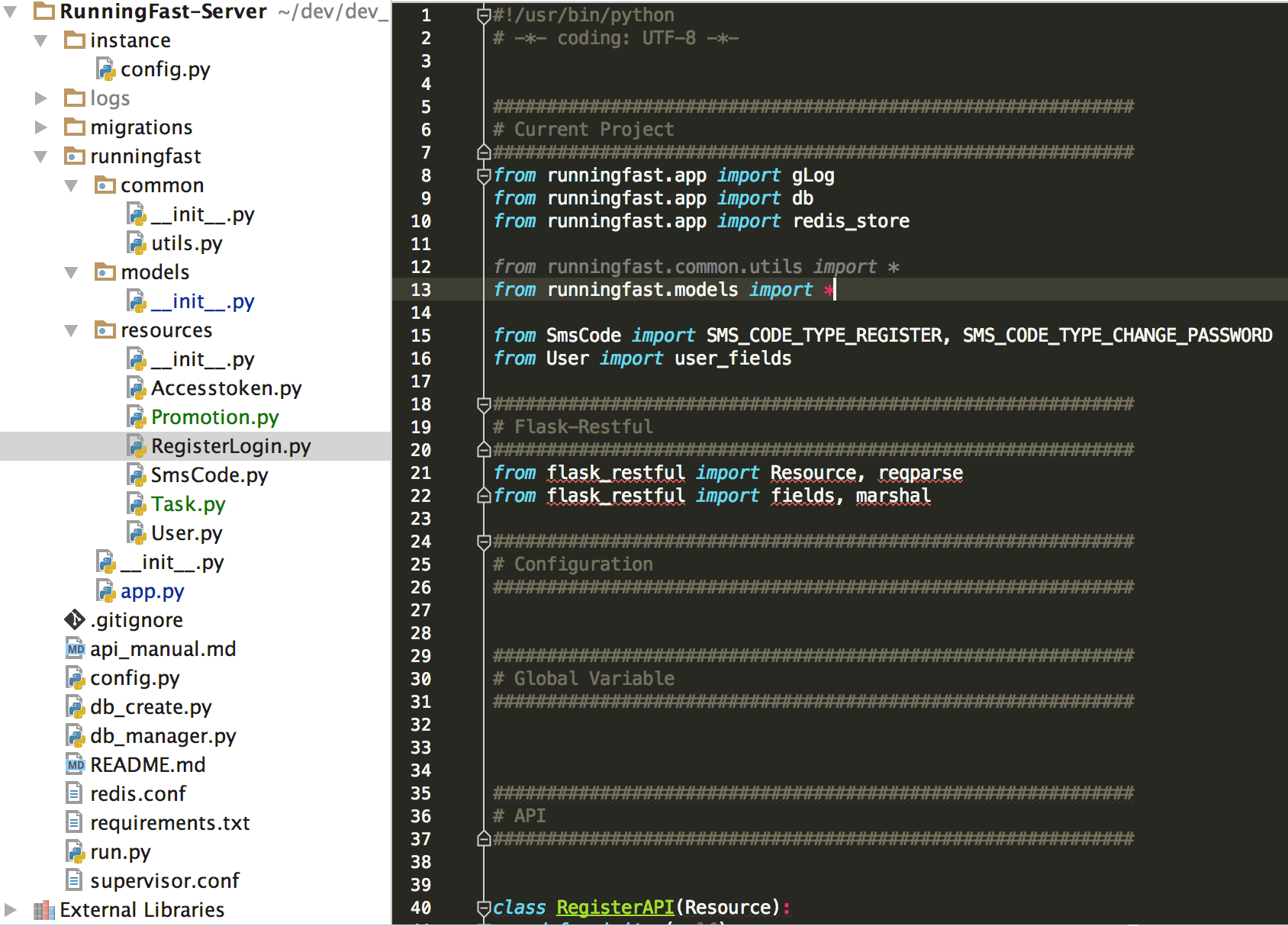
Task: Collapse the models folder arrow
Action: coord(72,272)
